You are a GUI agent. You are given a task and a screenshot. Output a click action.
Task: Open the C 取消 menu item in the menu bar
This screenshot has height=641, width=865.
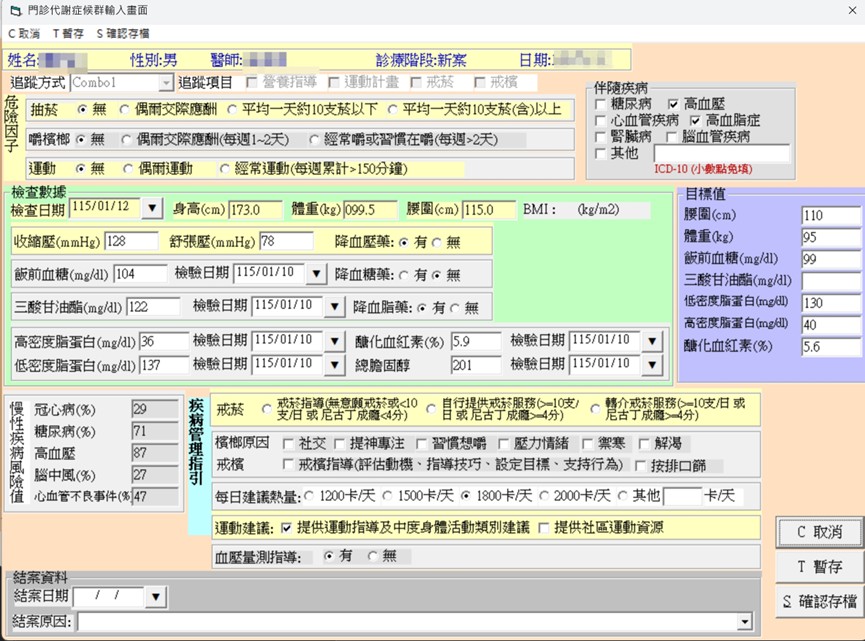[24, 33]
